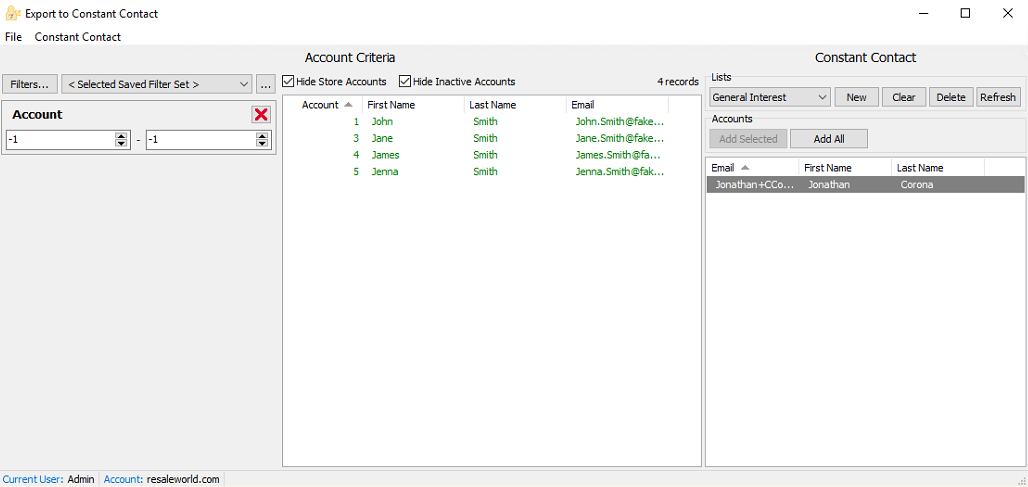
Task: Open the Constant Contact menu
Action: click(78, 37)
